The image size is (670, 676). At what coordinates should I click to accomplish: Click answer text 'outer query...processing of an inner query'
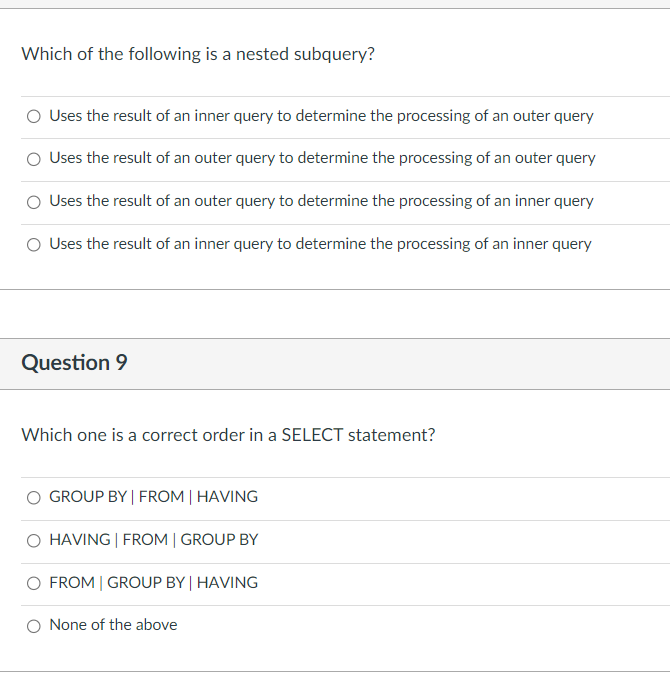(x=321, y=201)
